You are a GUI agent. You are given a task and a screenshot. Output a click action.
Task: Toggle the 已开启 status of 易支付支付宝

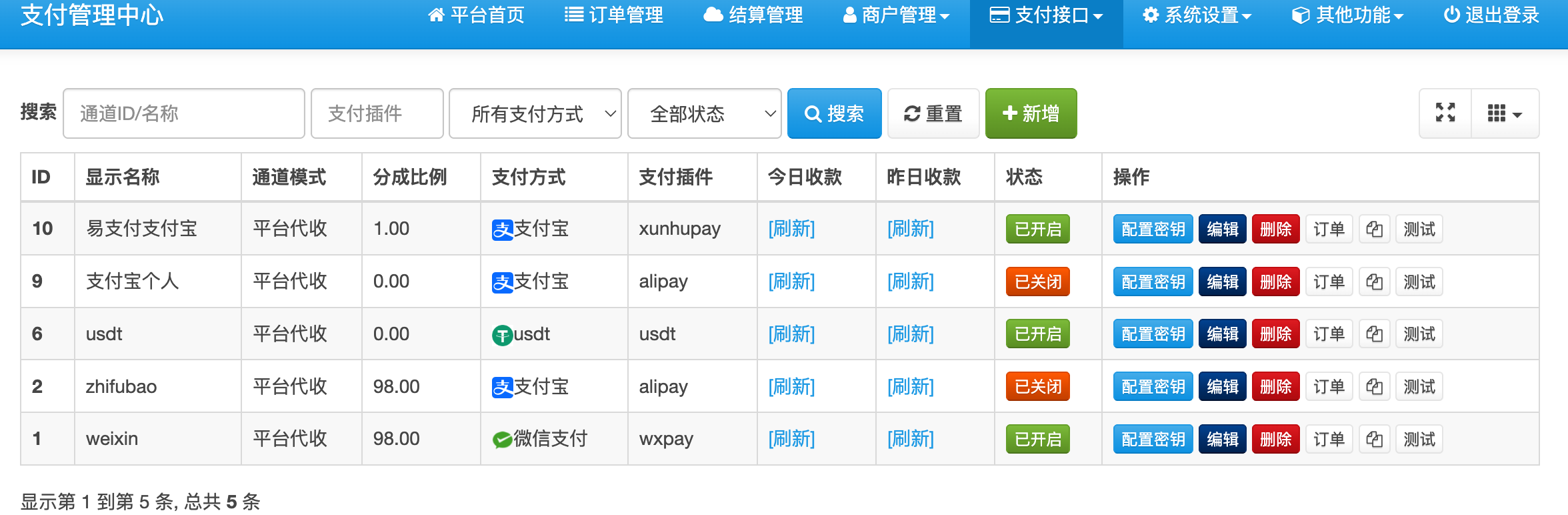click(1037, 229)
